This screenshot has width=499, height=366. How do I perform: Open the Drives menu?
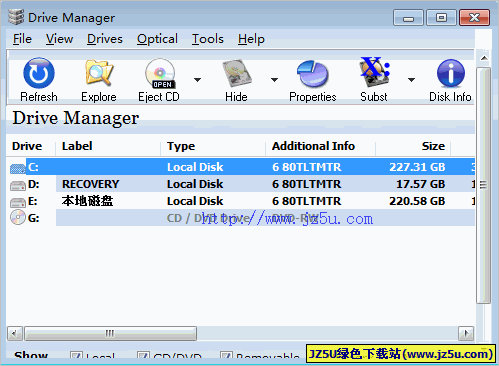click(105, 39)
